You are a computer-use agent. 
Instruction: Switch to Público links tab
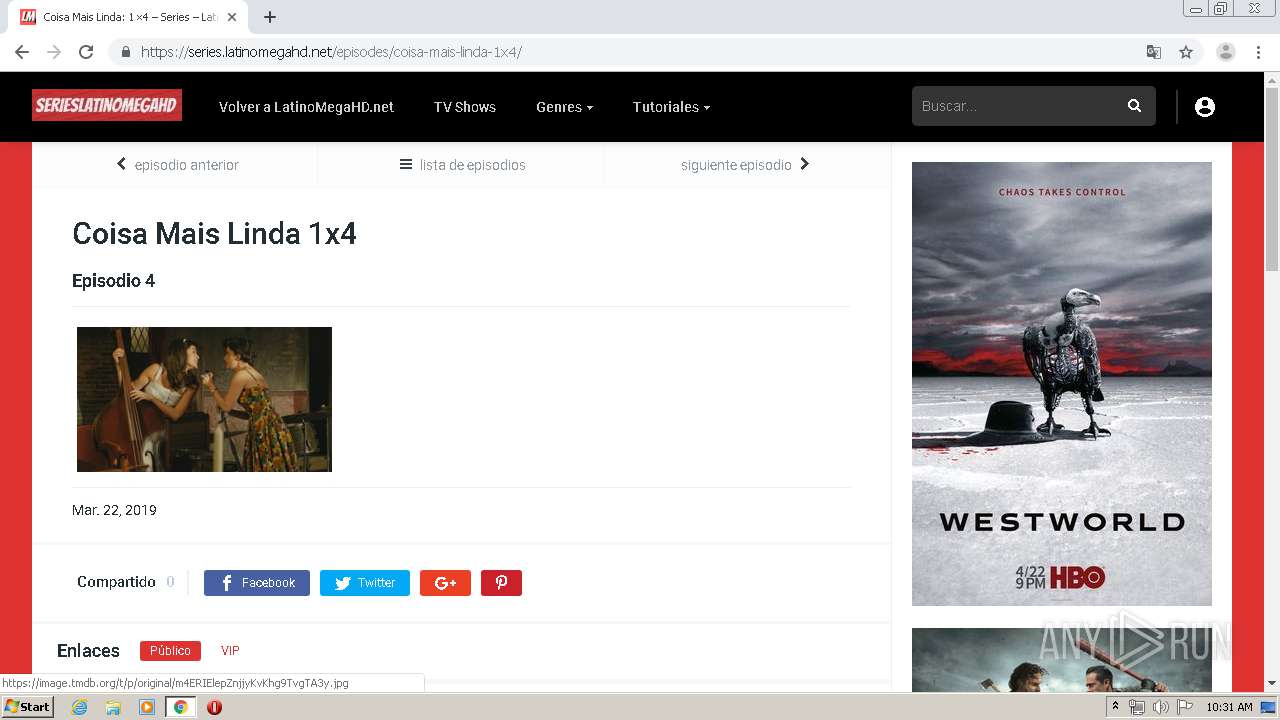coord(170,651)
